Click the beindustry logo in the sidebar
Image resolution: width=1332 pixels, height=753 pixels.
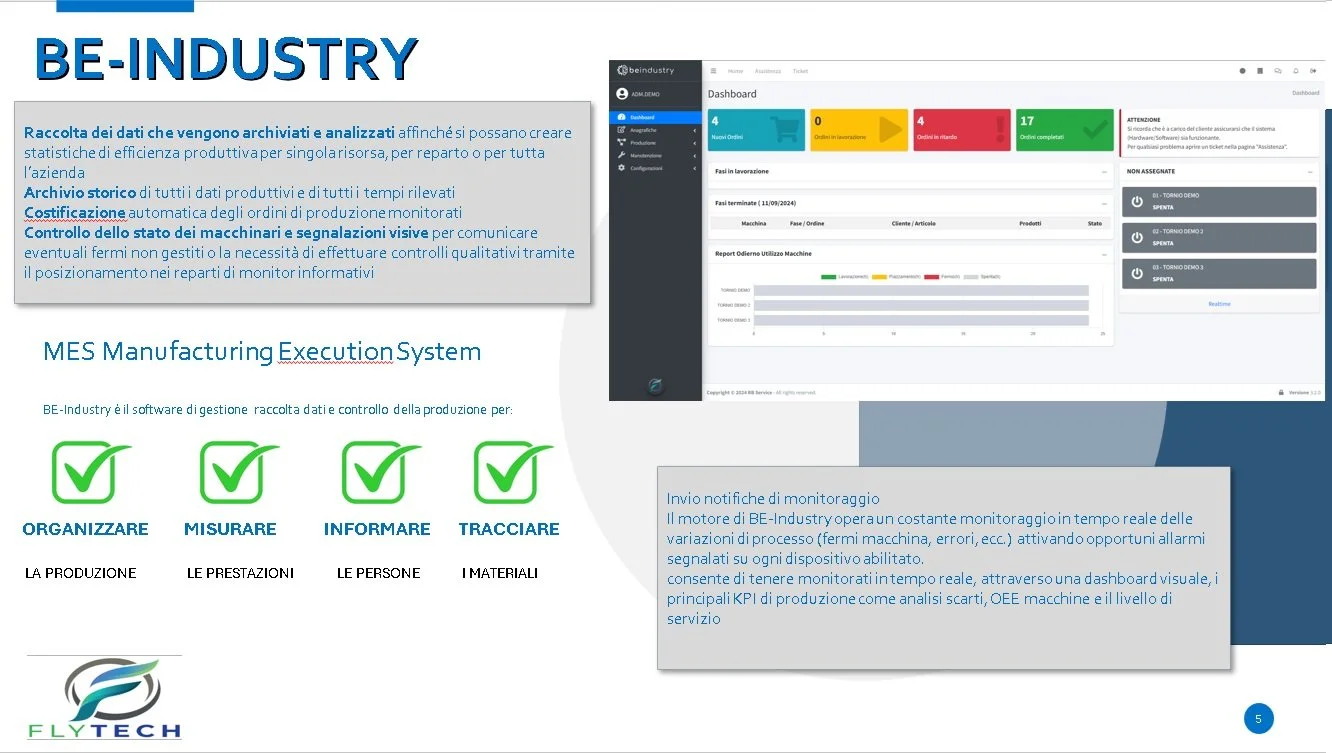click(646, 70)
